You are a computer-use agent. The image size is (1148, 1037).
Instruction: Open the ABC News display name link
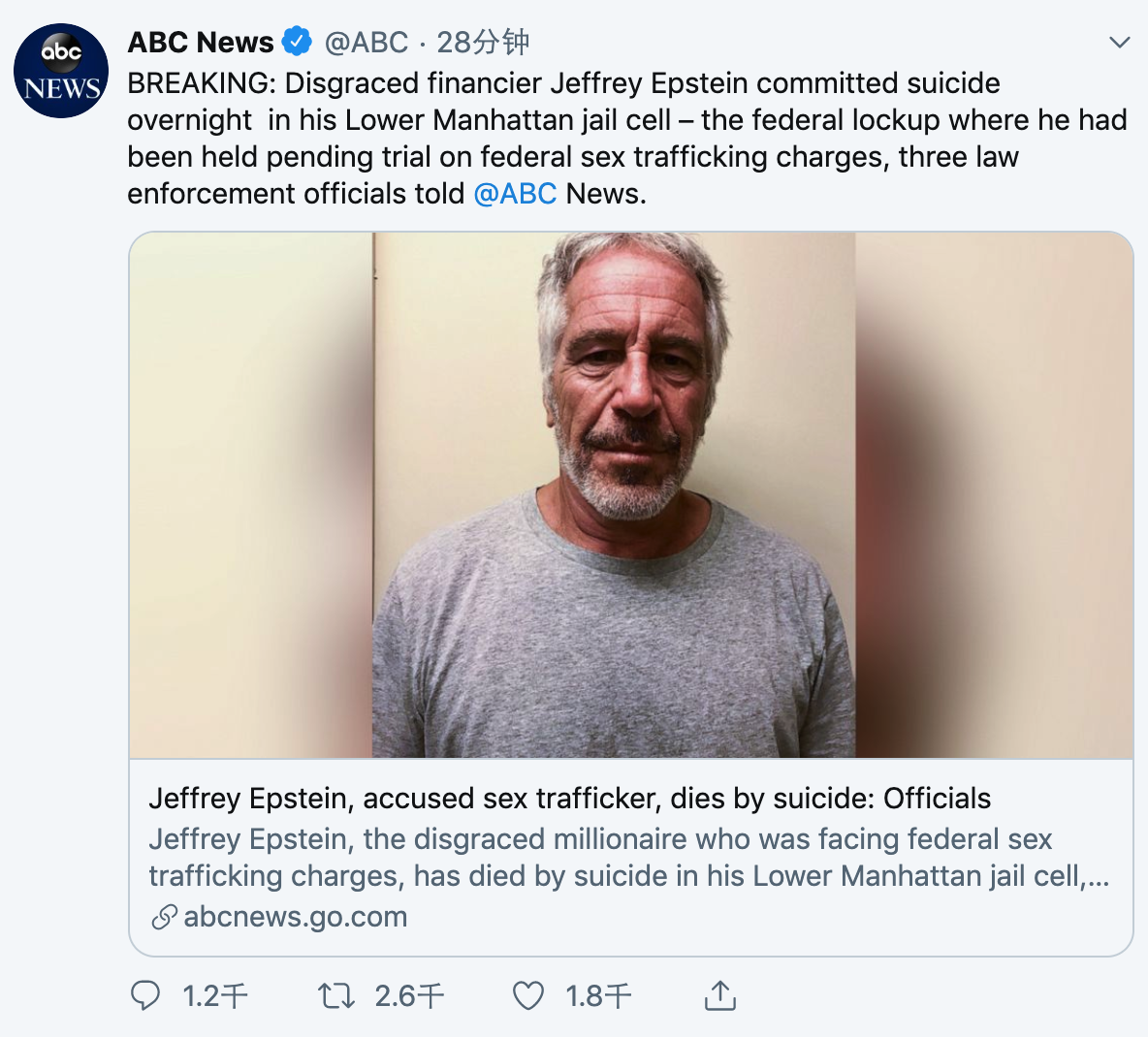pyautogui.click(x=201, y=42)
